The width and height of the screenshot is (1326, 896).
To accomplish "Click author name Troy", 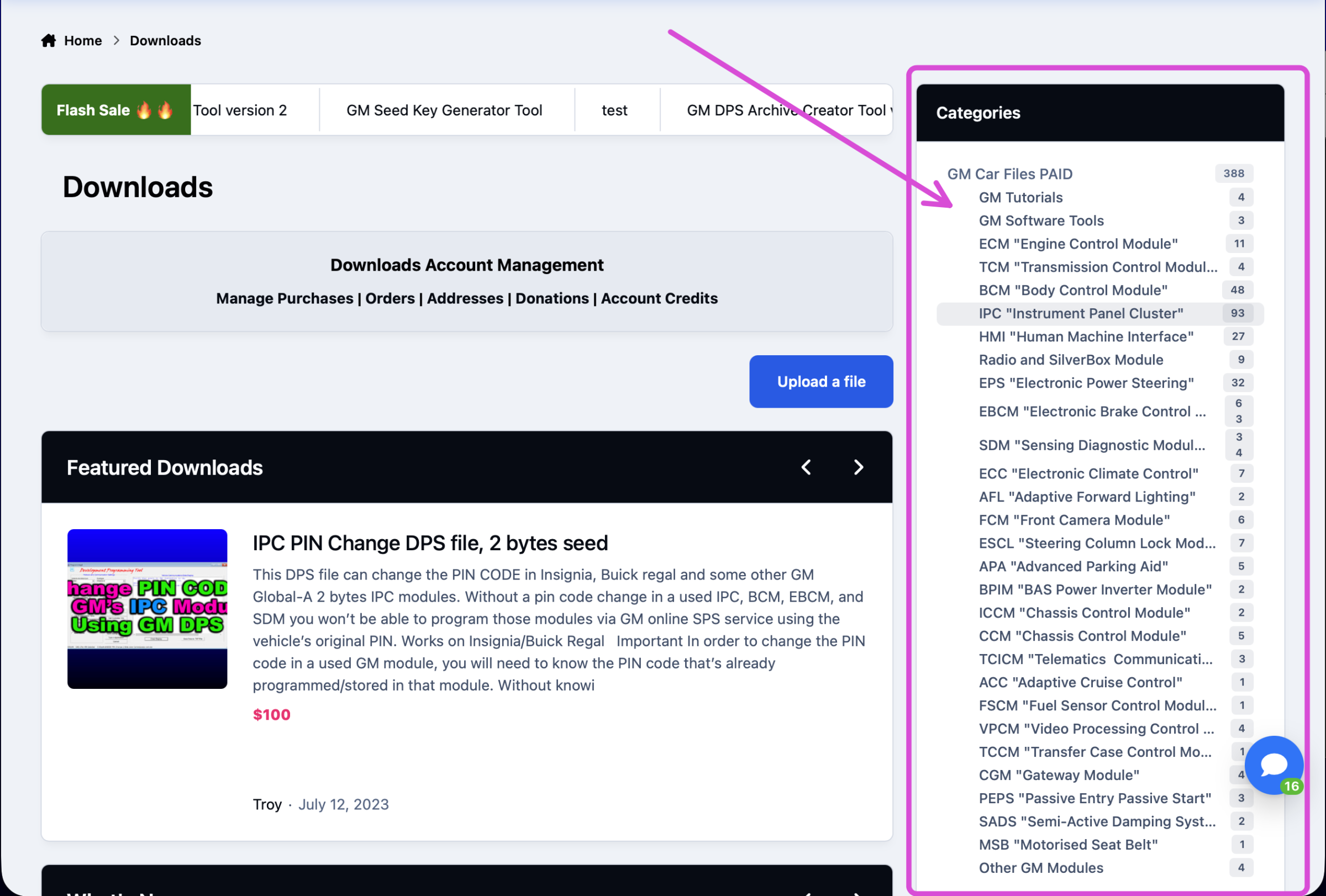I will [x=267, y=804].
